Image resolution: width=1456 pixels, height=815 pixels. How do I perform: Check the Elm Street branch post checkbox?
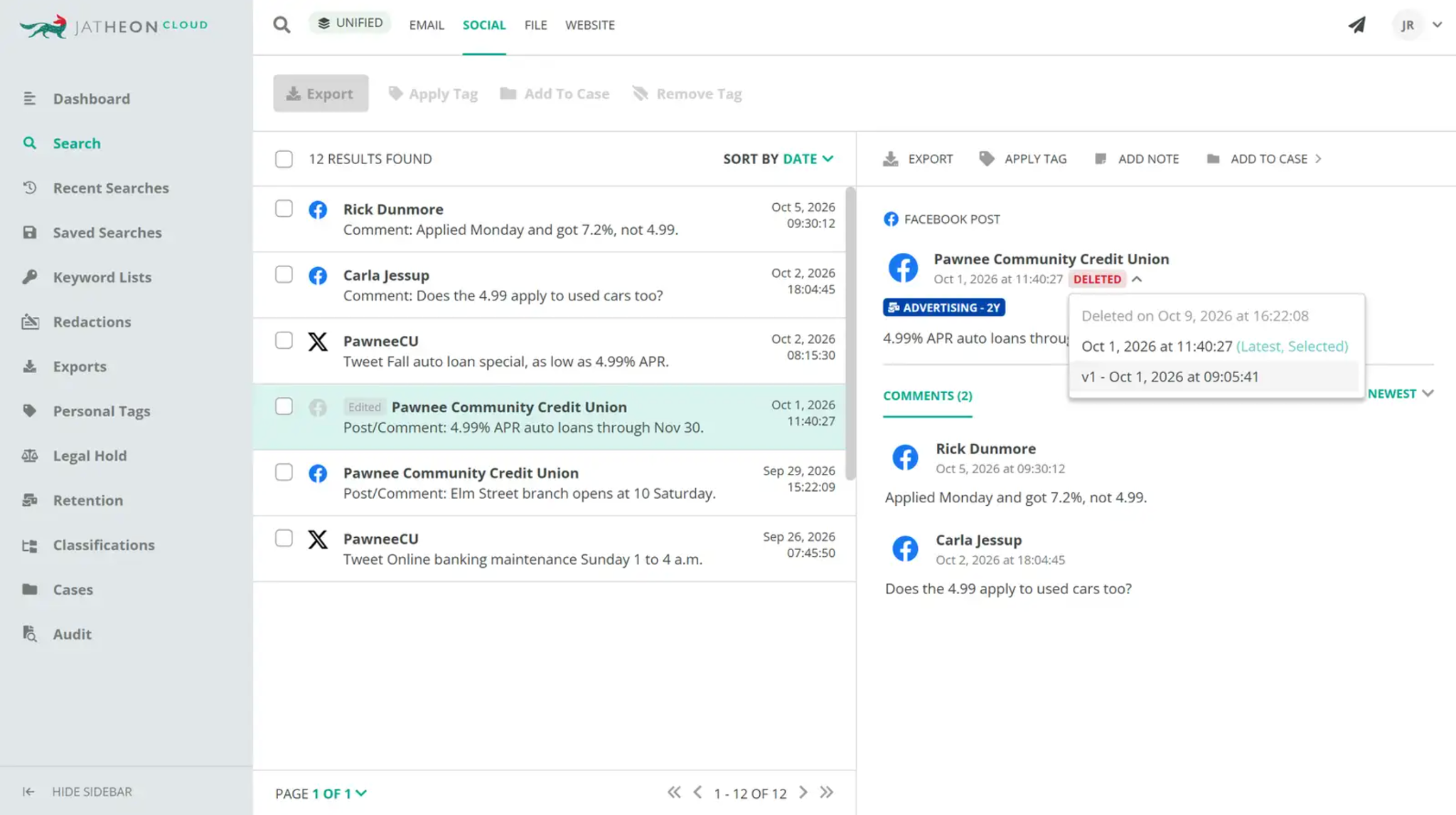(284, 473)
